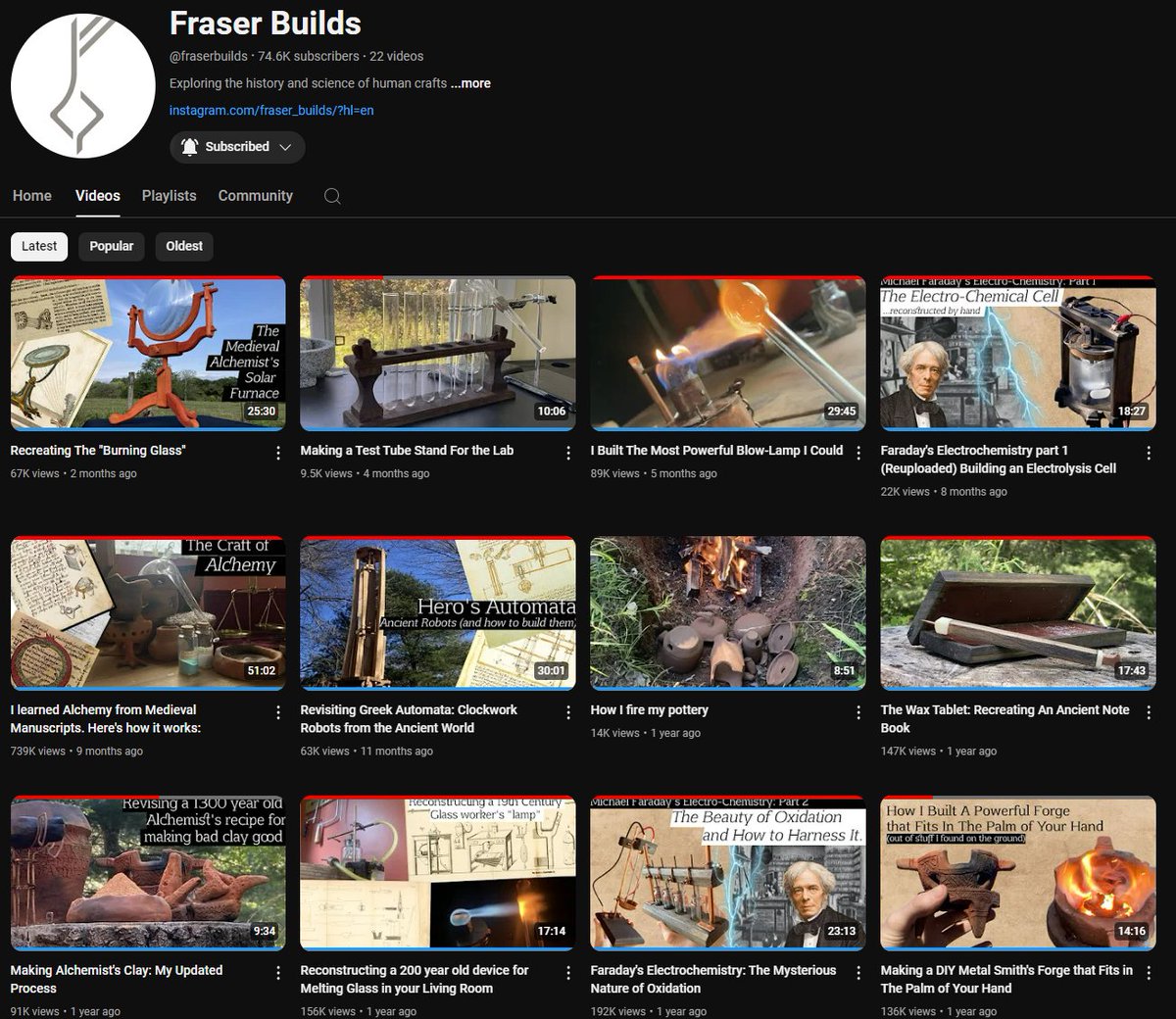The width and height of the screenshot is (1176, 1019).
Task: Sort videos by Popular
Action: (x=112, y=246)
